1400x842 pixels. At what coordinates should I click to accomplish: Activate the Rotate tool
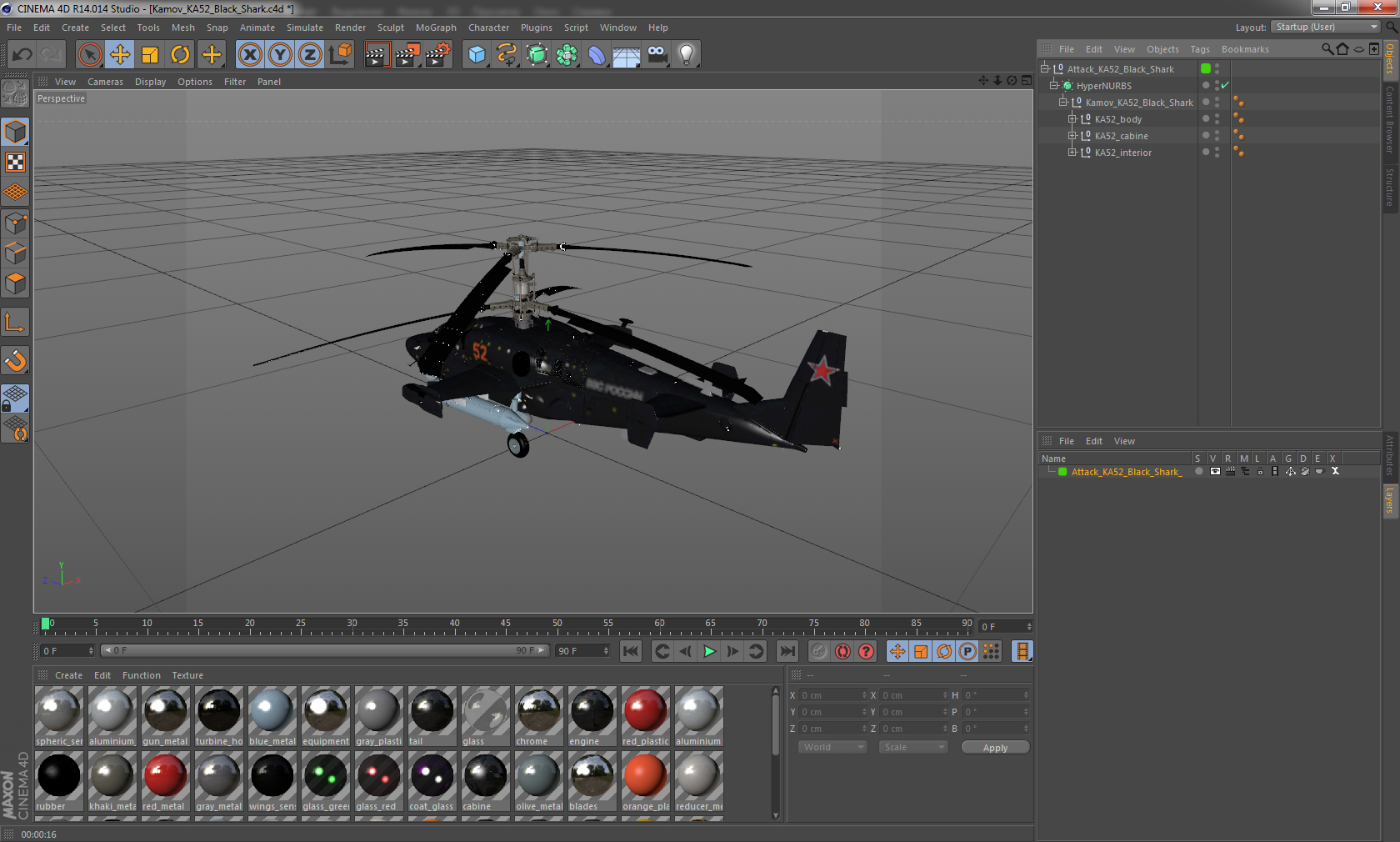coord(180,55)
